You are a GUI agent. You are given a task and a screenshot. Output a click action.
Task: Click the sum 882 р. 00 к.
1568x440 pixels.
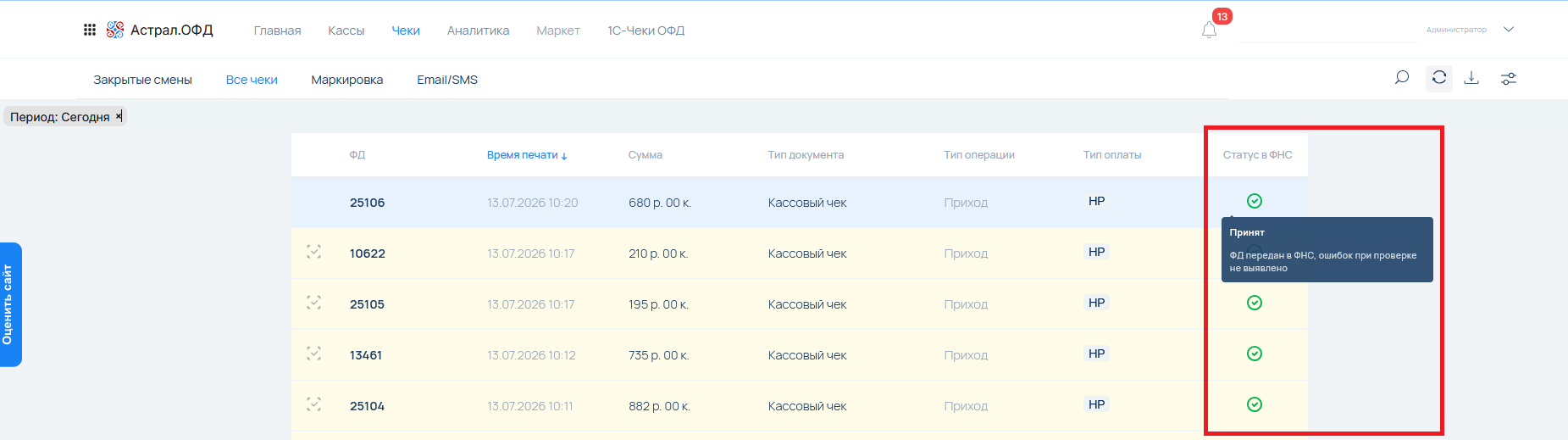[x=659, y=406]
